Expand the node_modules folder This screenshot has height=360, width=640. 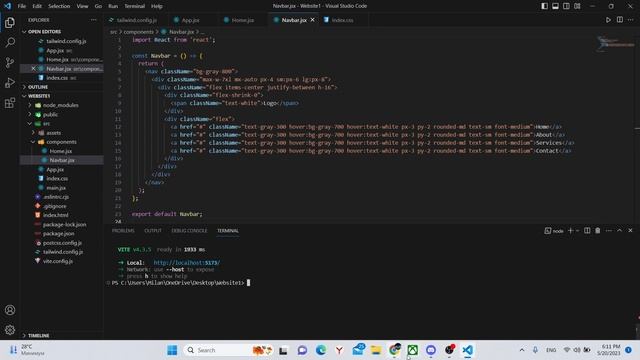(61, 105)
